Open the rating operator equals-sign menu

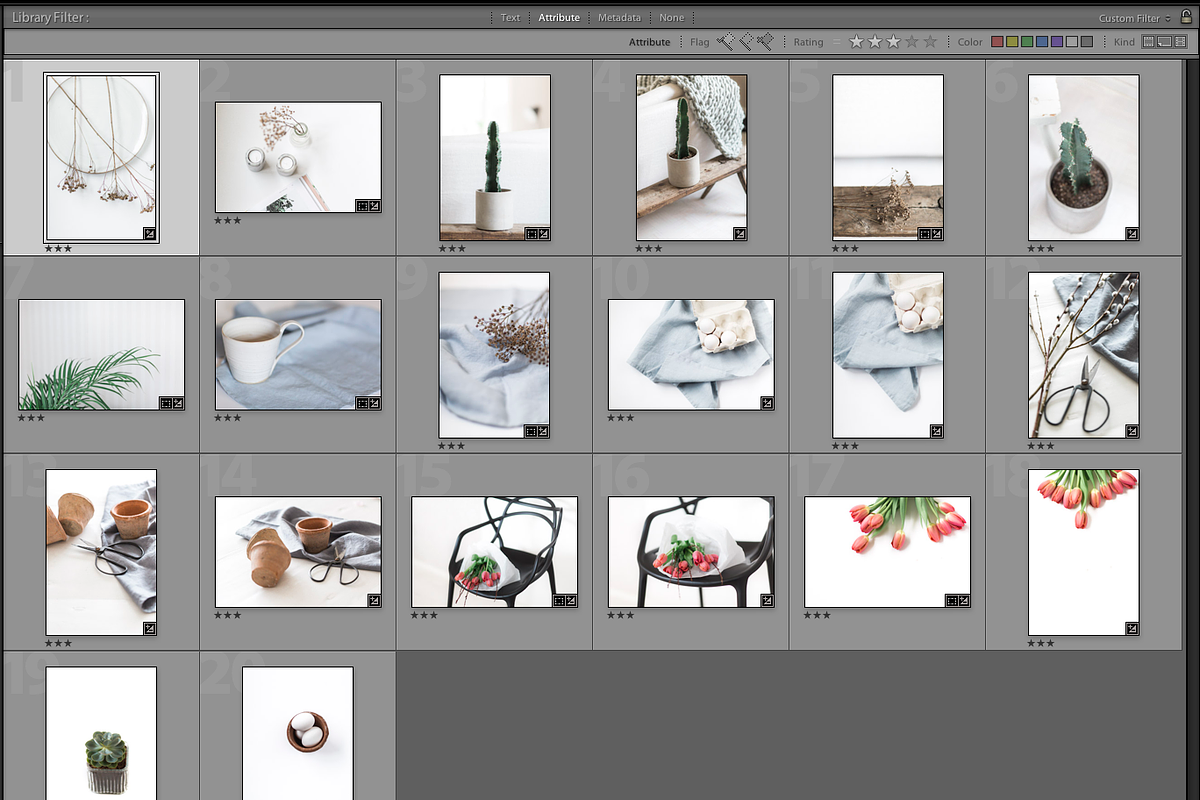click(837, 42)
